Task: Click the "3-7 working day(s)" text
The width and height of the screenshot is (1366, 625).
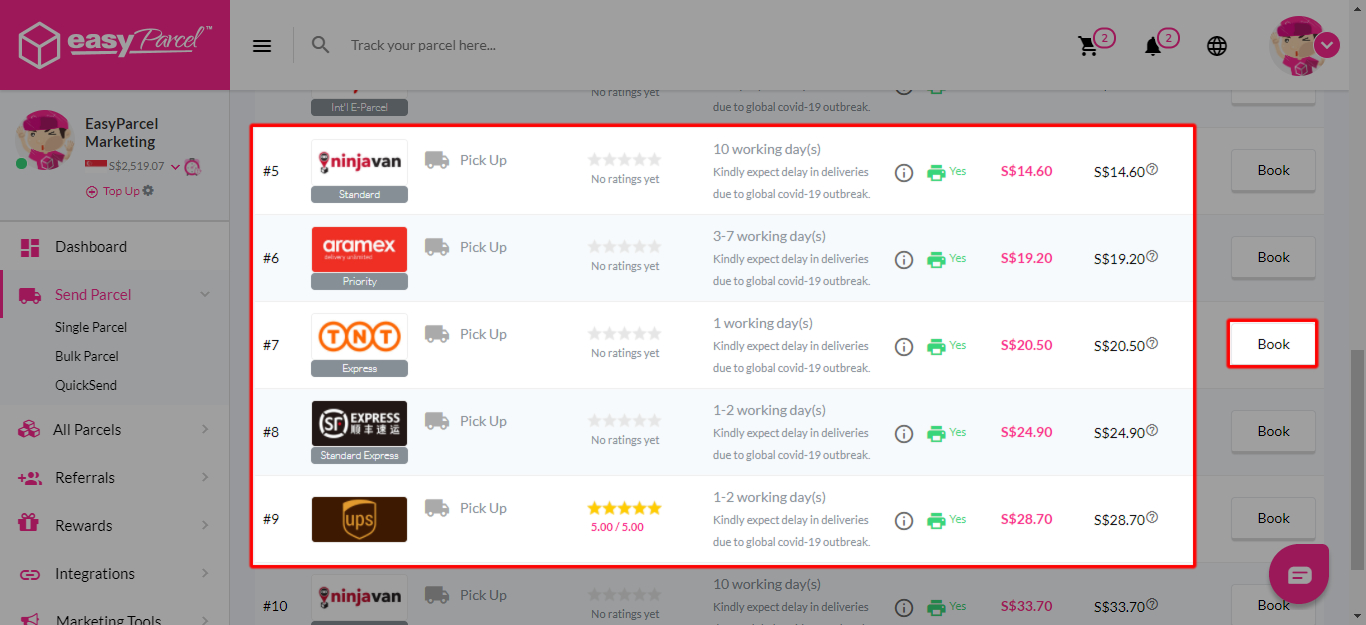Action: coord(770,236)
